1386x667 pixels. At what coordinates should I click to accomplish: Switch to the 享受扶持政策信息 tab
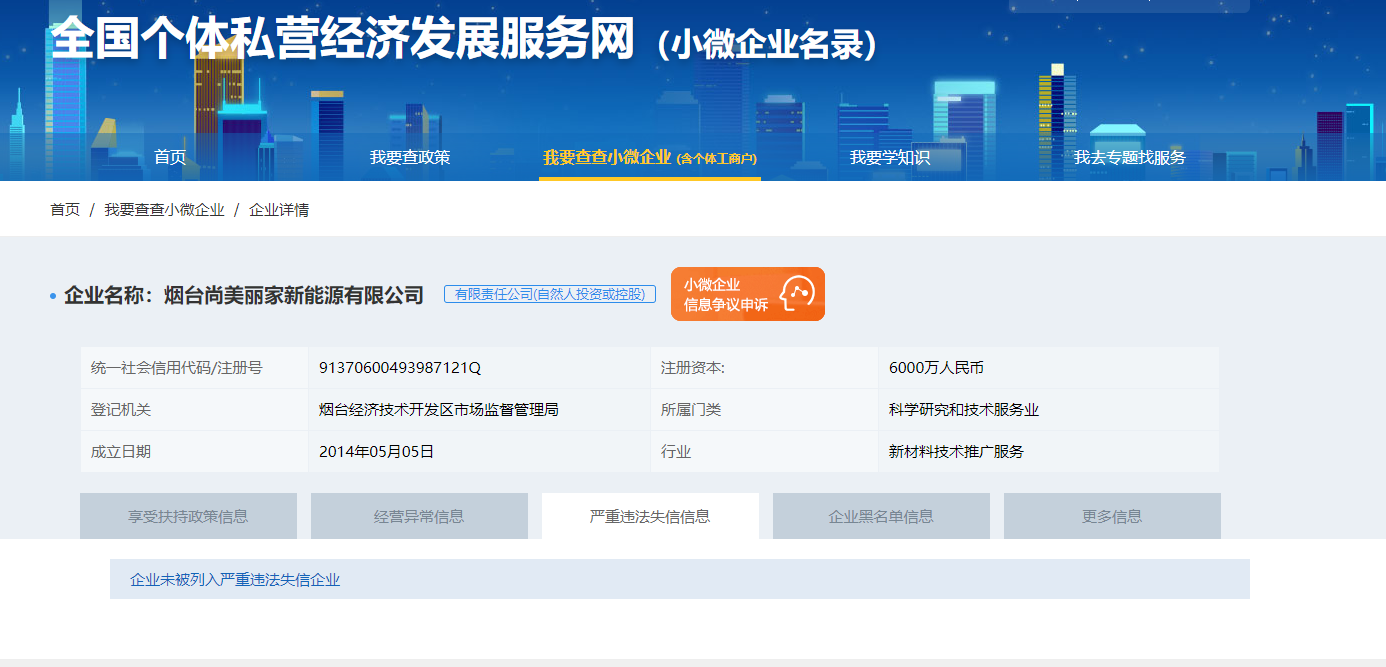pos(188,516)
